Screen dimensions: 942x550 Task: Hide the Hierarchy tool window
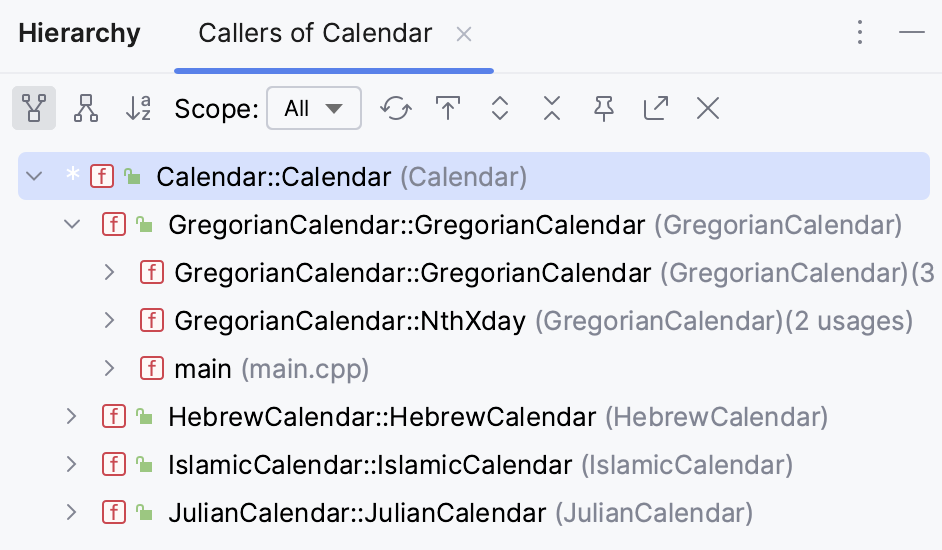tap(911, 33)
